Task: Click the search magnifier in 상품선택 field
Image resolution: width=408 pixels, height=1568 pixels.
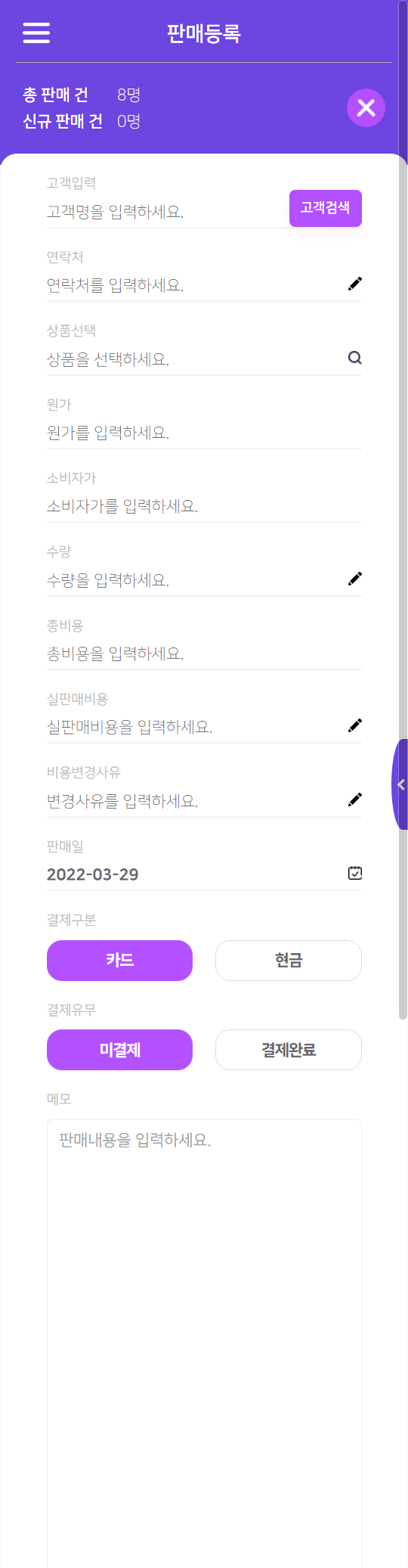Action: [355, 358]
